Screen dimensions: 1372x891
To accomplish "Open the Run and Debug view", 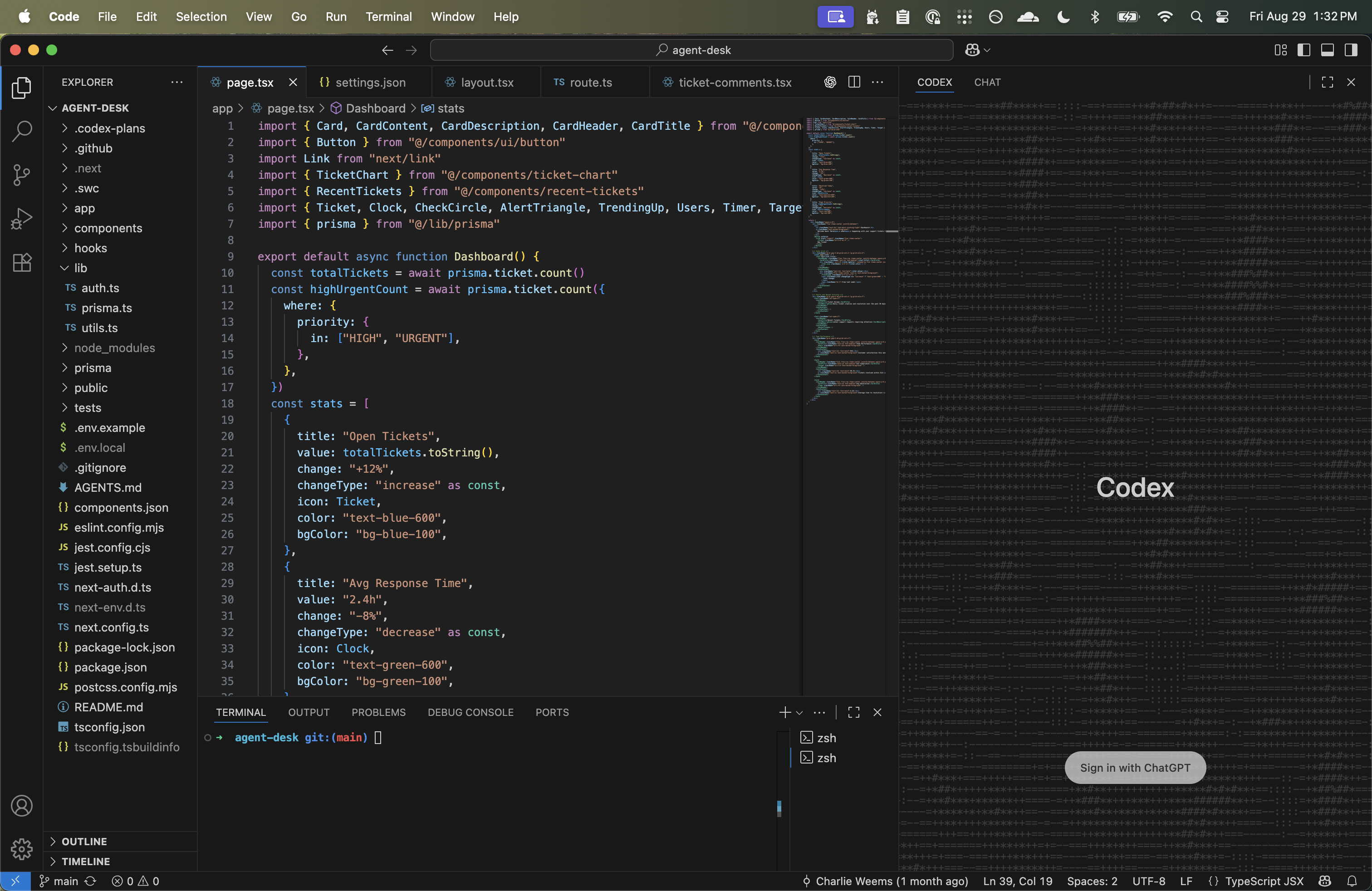I will click(x=21, y=218).
